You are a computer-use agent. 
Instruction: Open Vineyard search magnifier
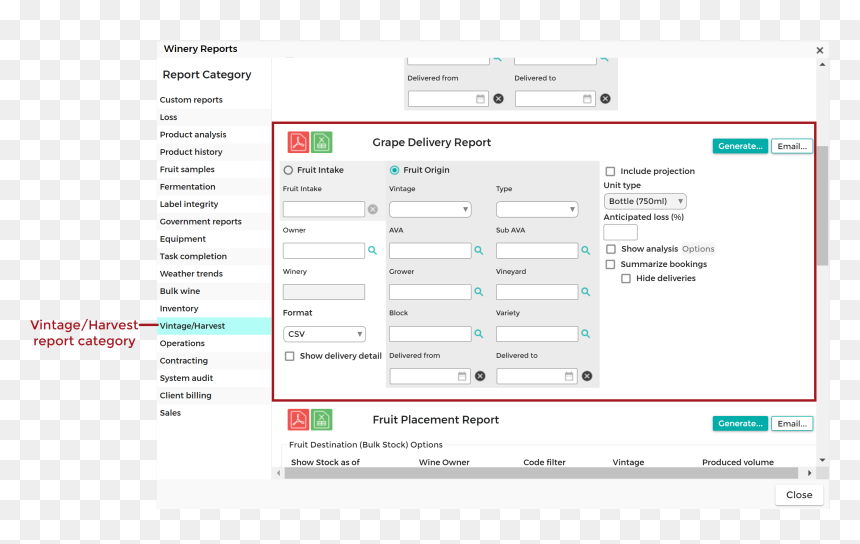[x=586, y=292]
